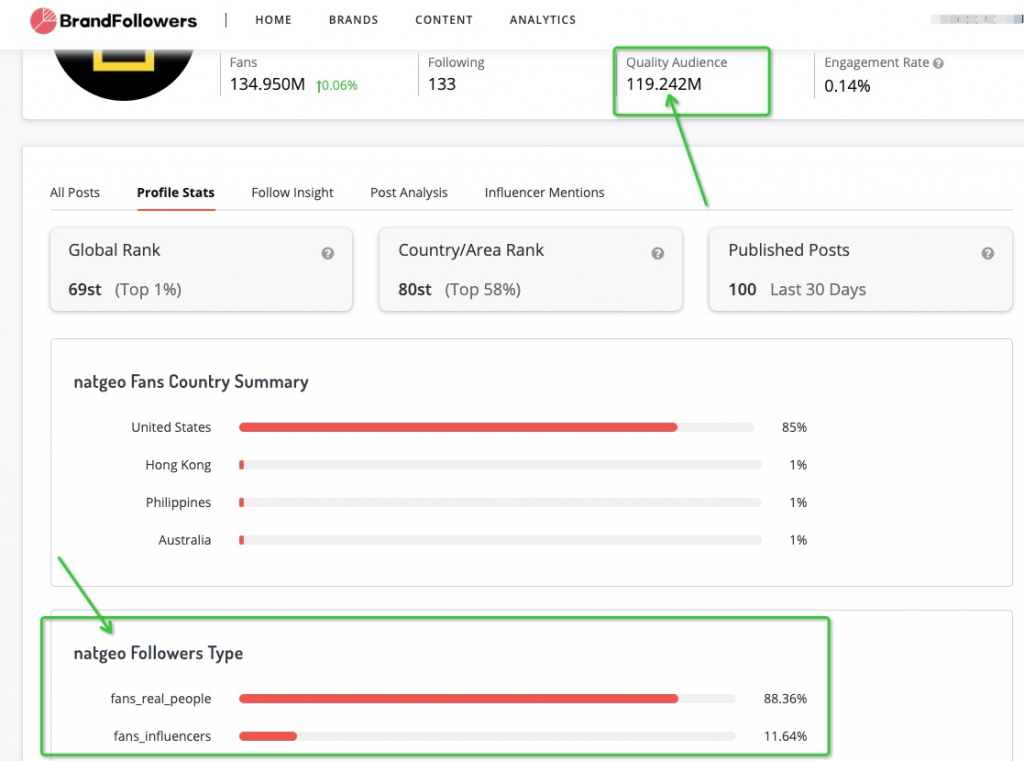Go to the Influencer Mentions tab
Screen dimensions: 1024x761
[545, 193]
